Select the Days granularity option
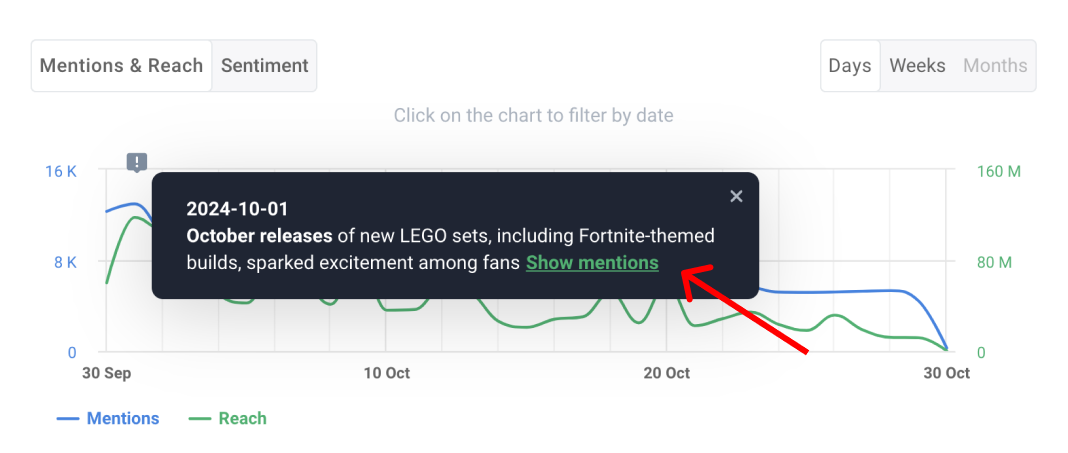Screen dimensions: 1068x453 [x=850, y=66]
